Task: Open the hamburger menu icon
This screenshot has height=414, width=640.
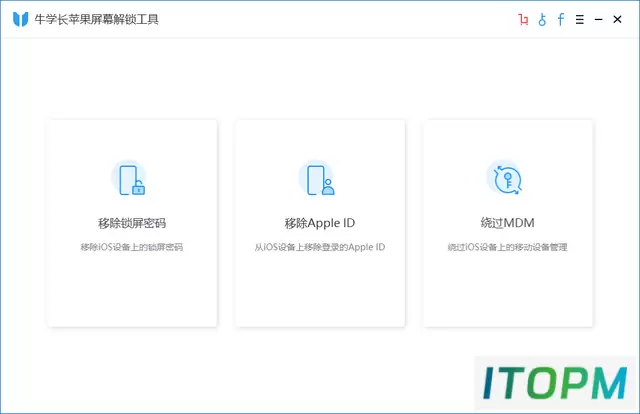Action: pos(580,19)
